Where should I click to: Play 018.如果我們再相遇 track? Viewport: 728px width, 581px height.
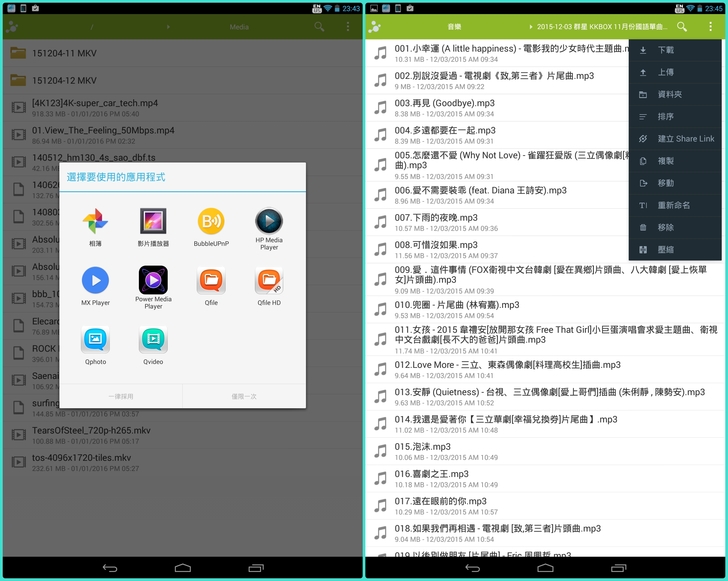click(545, 533)
